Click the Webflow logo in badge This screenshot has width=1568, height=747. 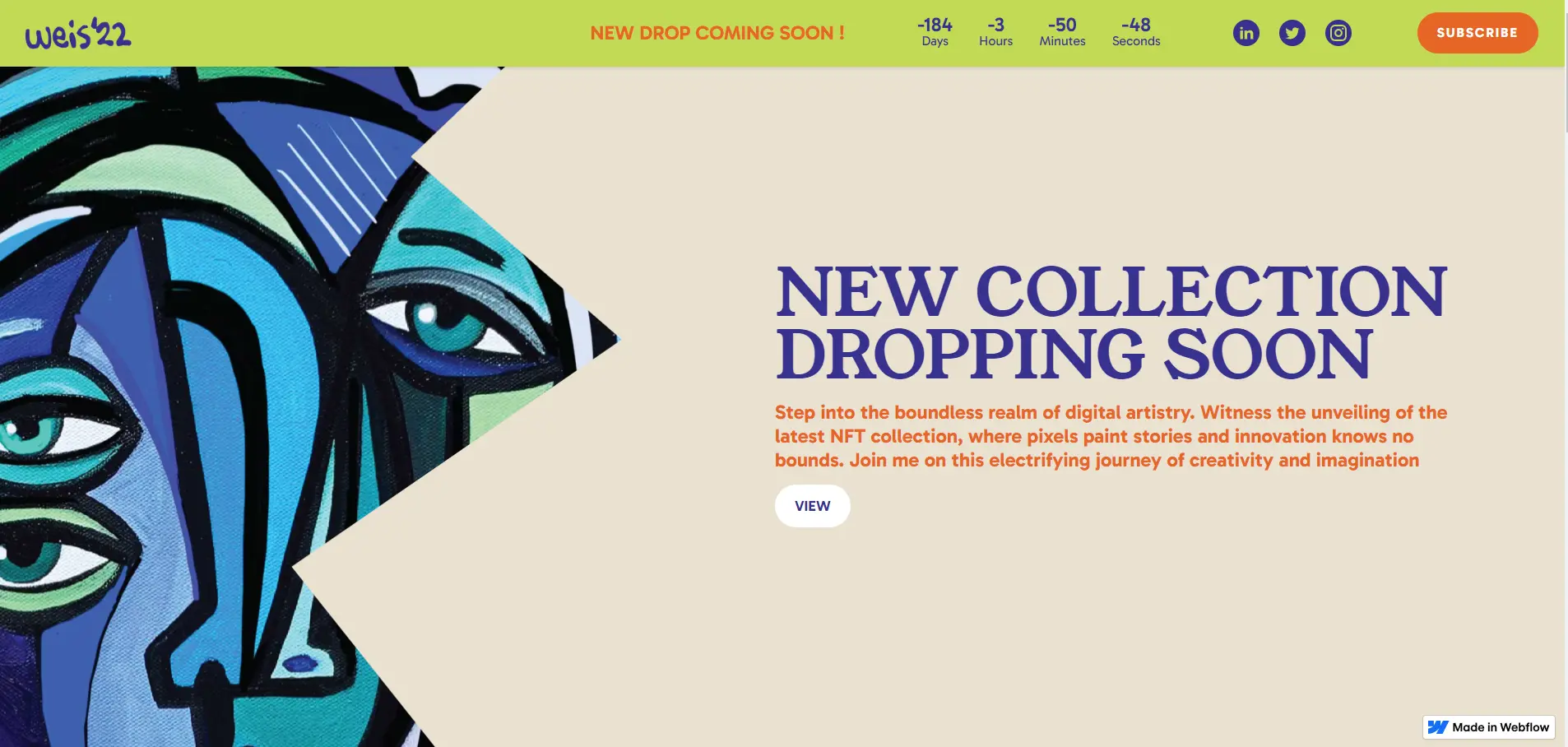(x=1437, y=727)
